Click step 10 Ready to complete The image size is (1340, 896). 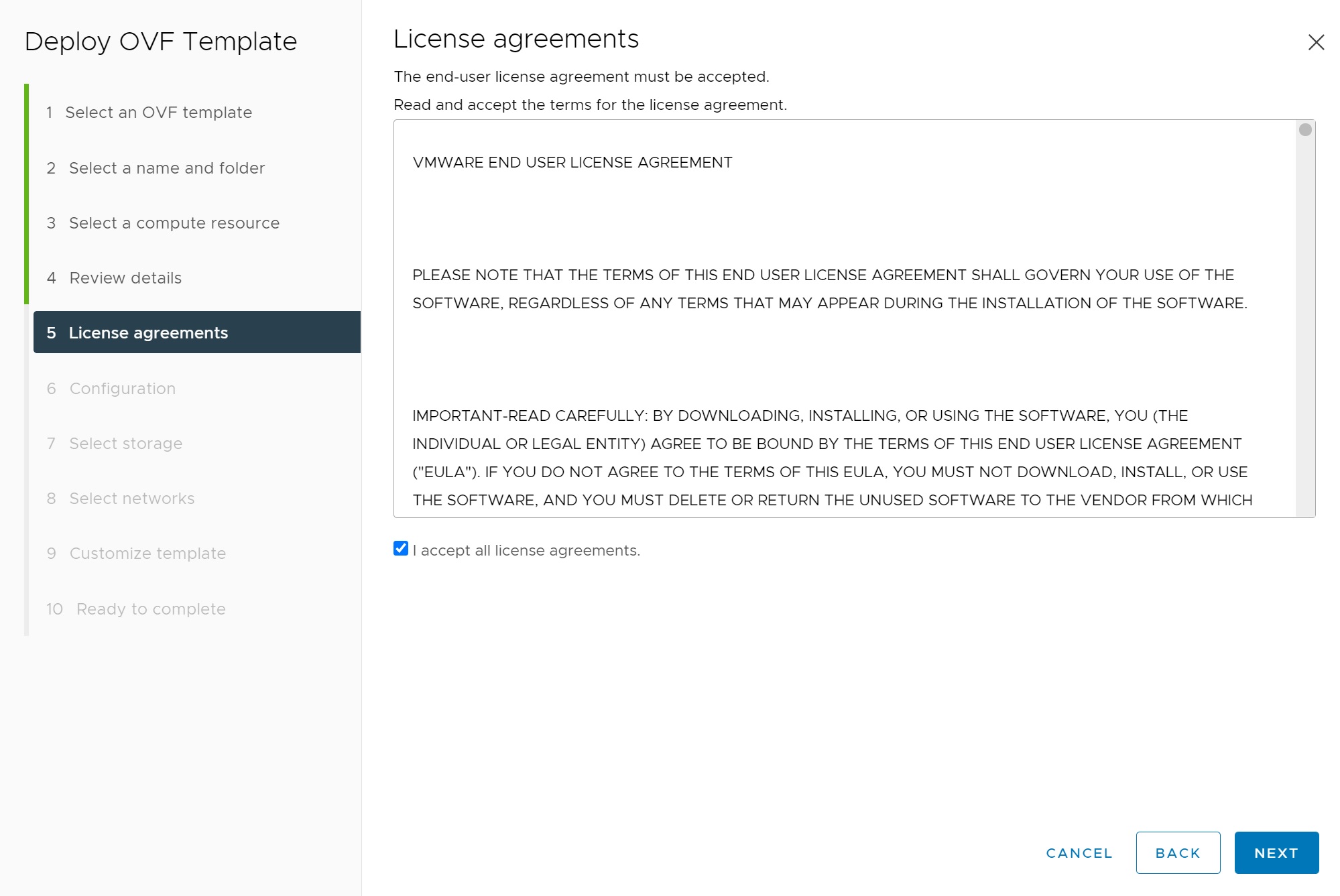tap(150, 609)
